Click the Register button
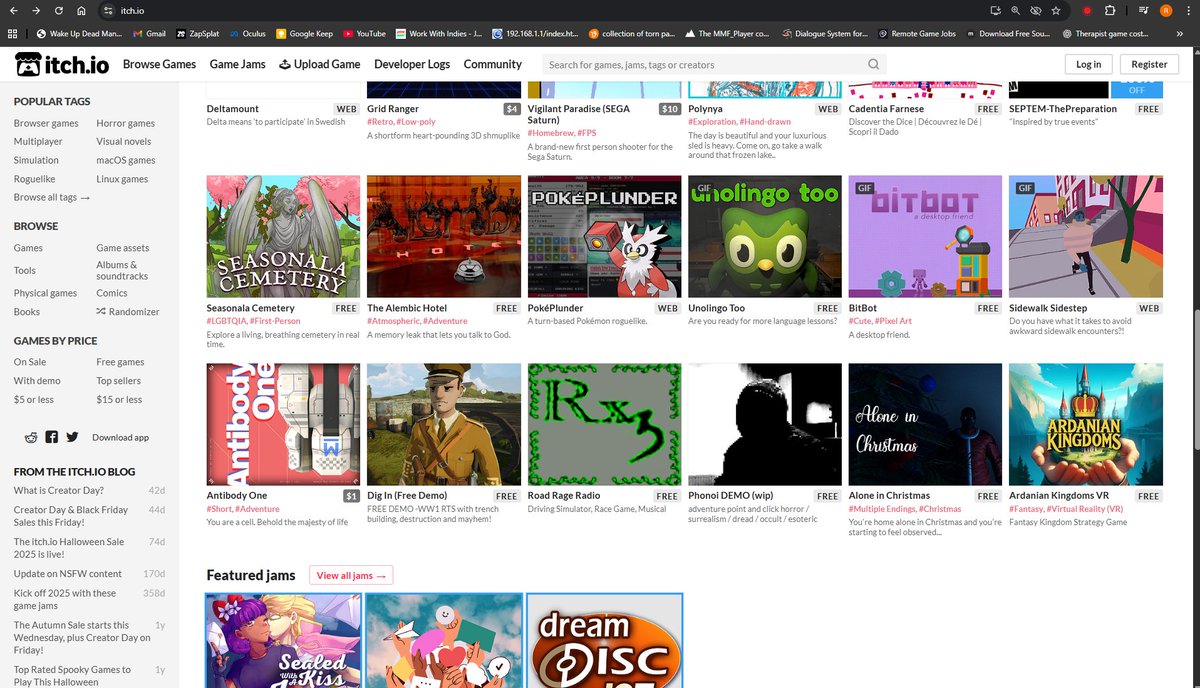The width and height of the screenshot is (1200, 688). click(1149, 64)
